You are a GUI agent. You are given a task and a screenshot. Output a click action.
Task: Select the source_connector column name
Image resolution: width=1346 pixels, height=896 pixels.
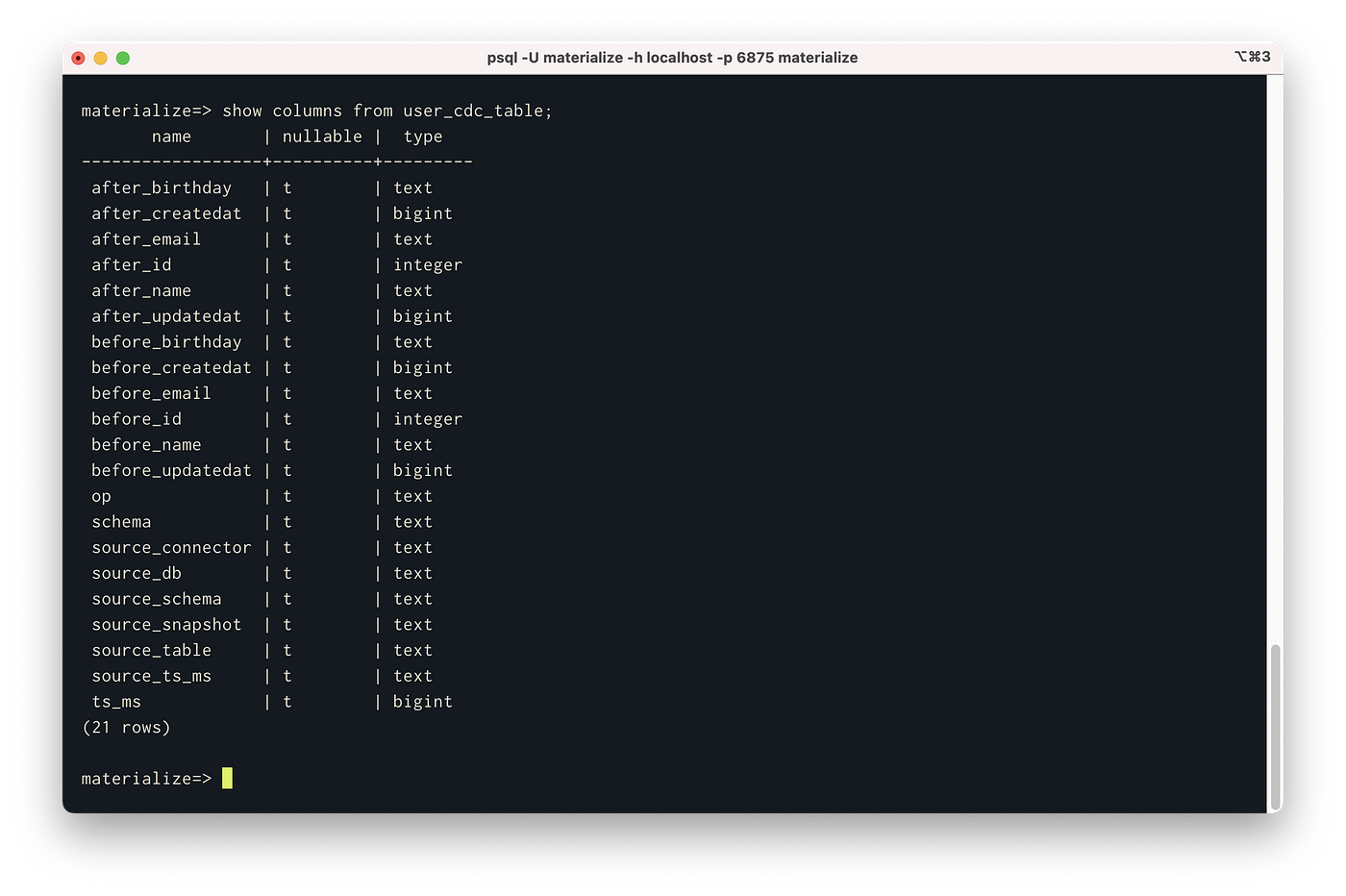[171, 548]
